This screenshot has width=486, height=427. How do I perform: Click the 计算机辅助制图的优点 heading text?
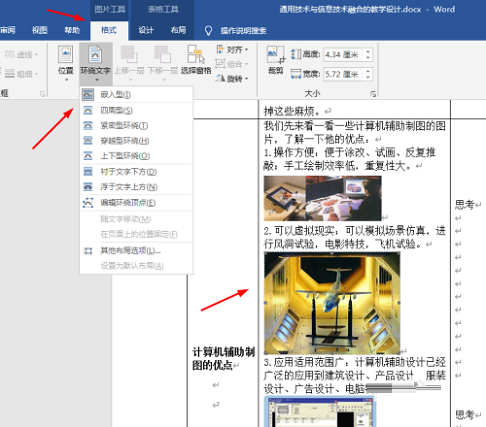[x=224, y=359]
